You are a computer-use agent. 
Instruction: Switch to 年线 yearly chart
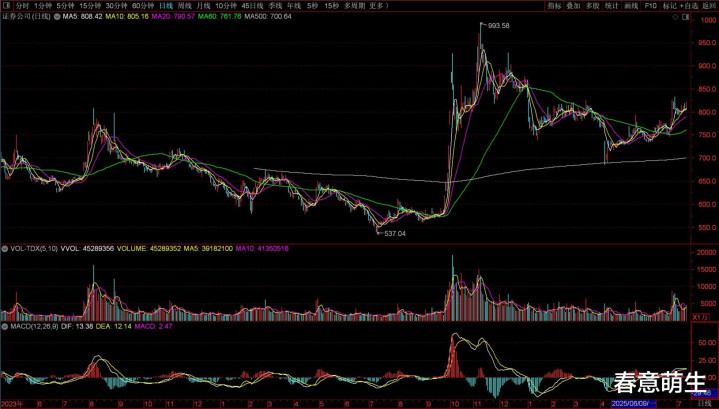293,6
